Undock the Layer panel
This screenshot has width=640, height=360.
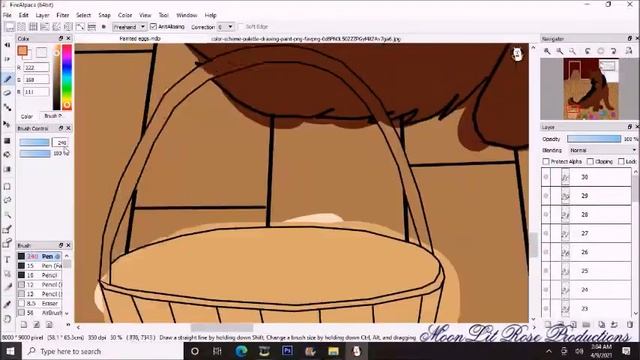click(x=629, y=127)
